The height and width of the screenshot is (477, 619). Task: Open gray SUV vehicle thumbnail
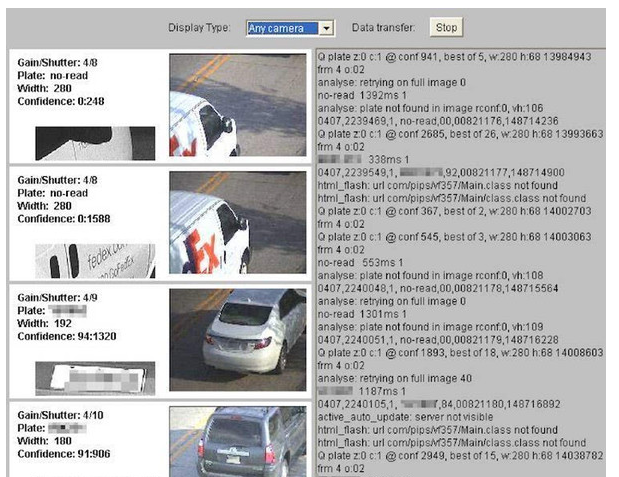click(x=238, y=441)
